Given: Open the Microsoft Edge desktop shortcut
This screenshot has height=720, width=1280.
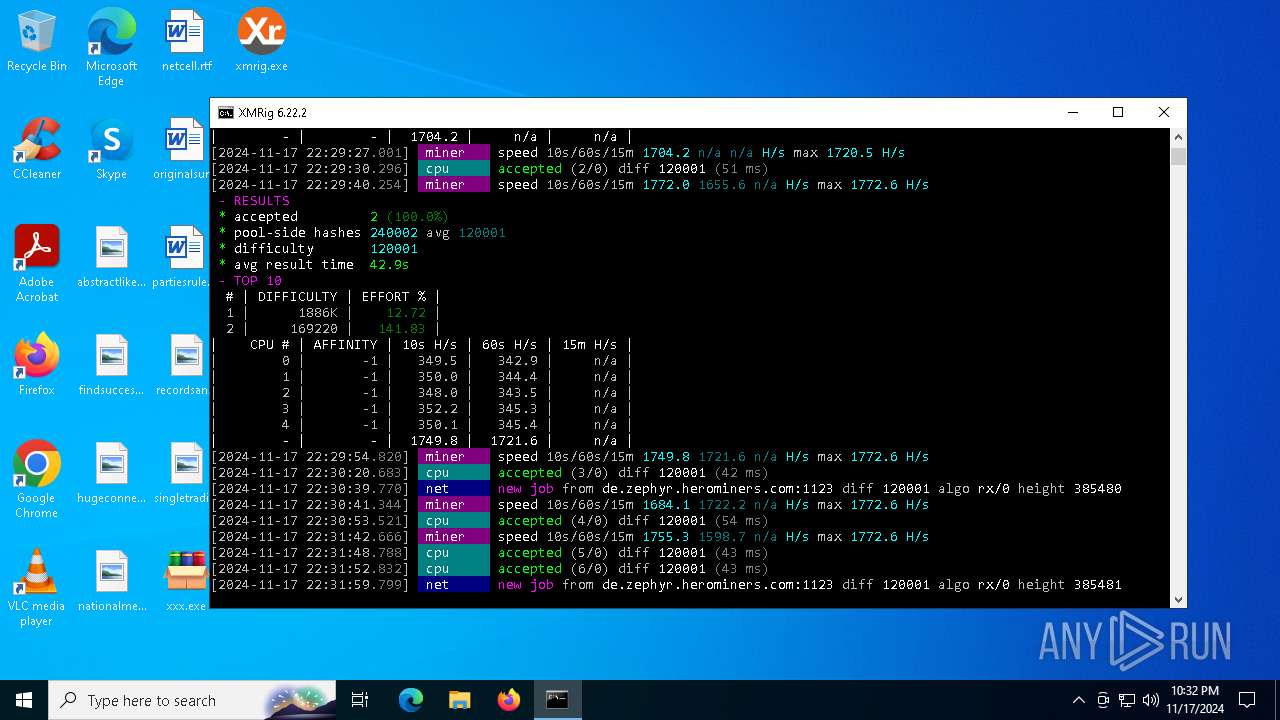Looking at the screenshot, I should point(111,47).
